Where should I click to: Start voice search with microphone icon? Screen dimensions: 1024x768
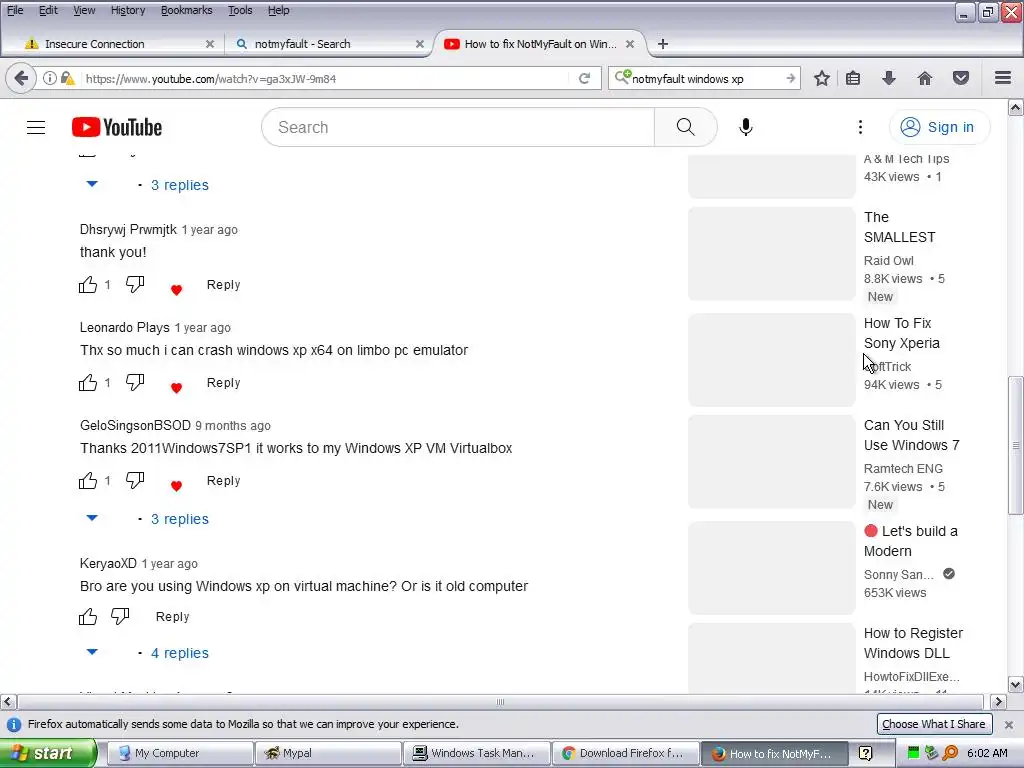pos(746,127)
